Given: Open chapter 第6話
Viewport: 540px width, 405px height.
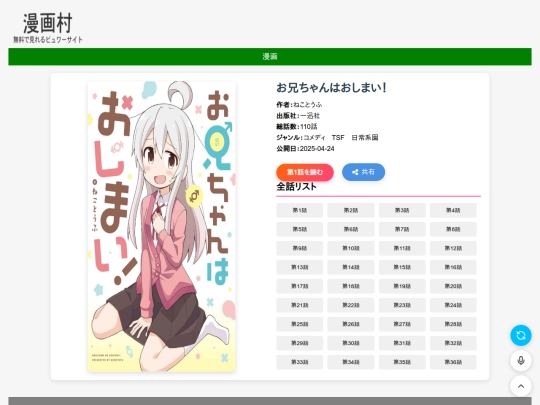Looking at the screenshot, I should point(351,229).
